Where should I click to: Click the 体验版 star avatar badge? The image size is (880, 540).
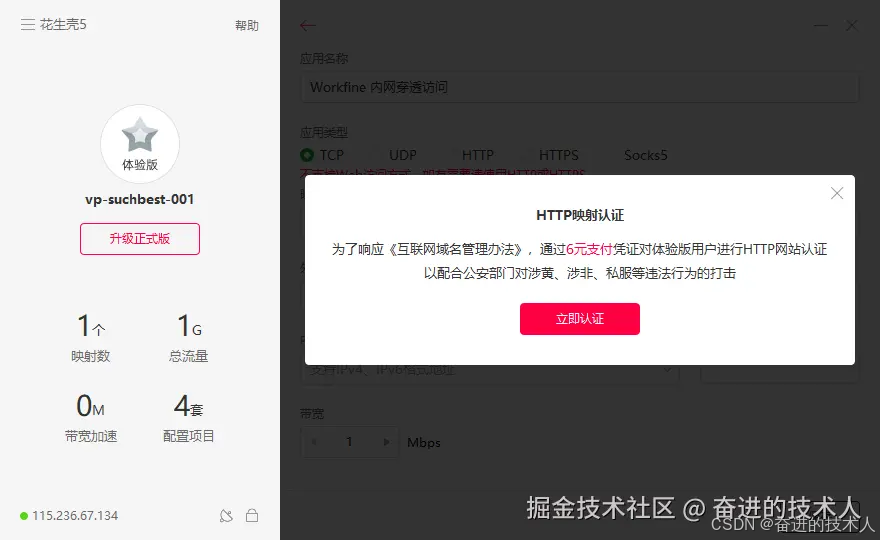pos(140,144)
